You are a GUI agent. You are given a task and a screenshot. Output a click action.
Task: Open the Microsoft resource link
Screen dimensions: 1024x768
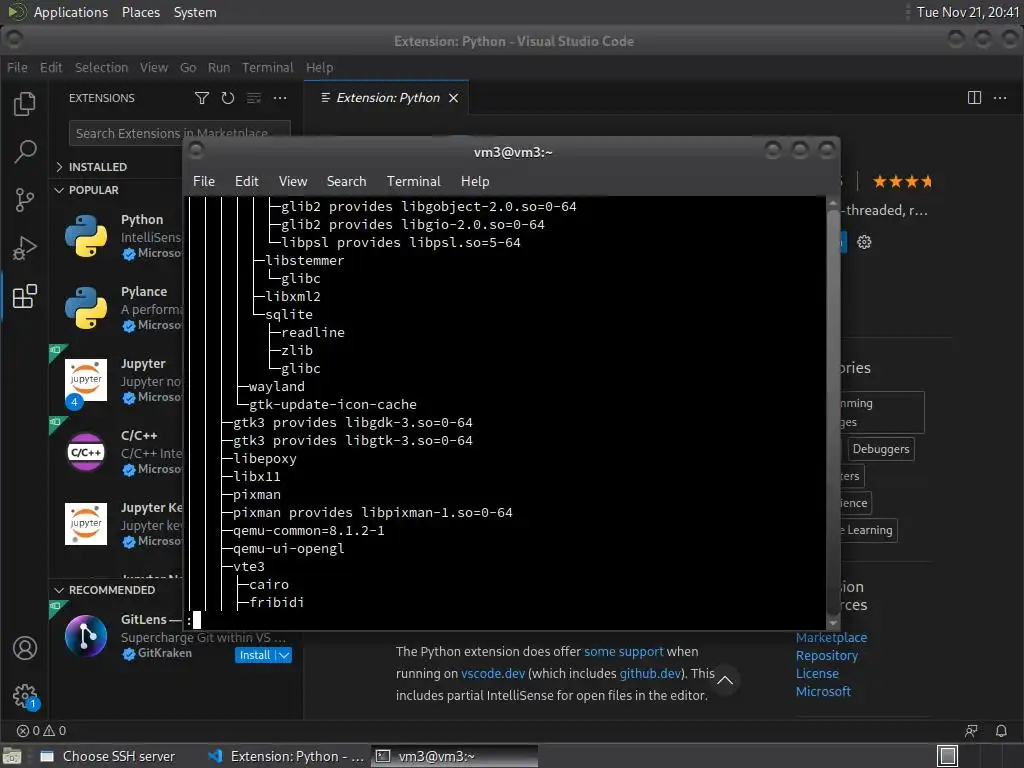coord(823,692)
